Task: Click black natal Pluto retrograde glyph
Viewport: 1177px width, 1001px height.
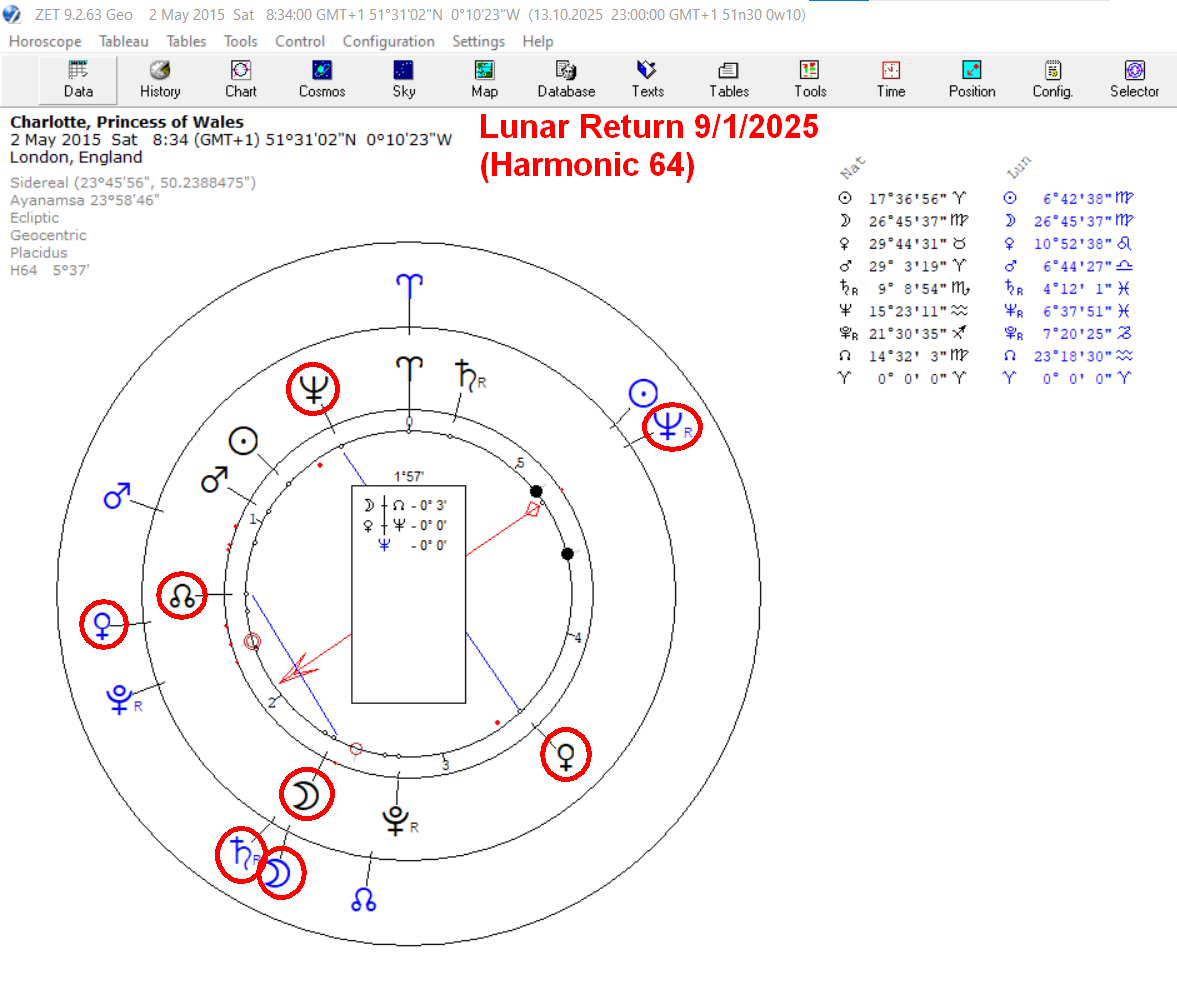Action: coord(397,821)
